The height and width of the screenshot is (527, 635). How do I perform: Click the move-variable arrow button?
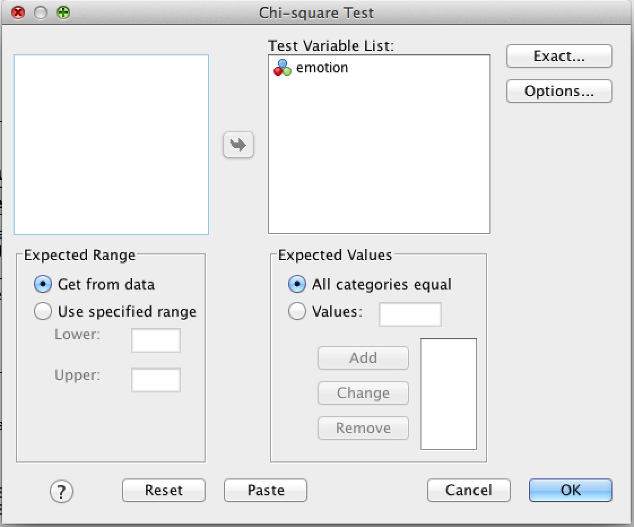[239, 144]
